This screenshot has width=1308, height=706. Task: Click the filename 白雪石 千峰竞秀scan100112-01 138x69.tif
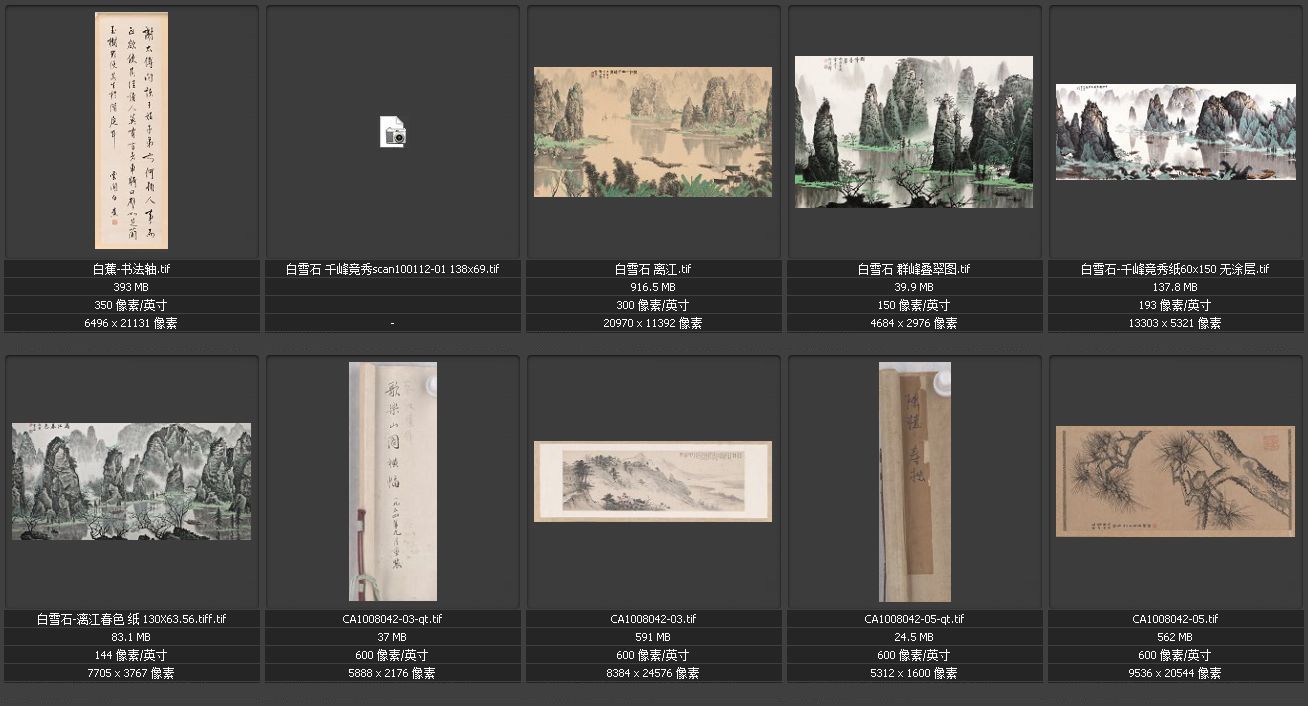click(x=393, y=269)
